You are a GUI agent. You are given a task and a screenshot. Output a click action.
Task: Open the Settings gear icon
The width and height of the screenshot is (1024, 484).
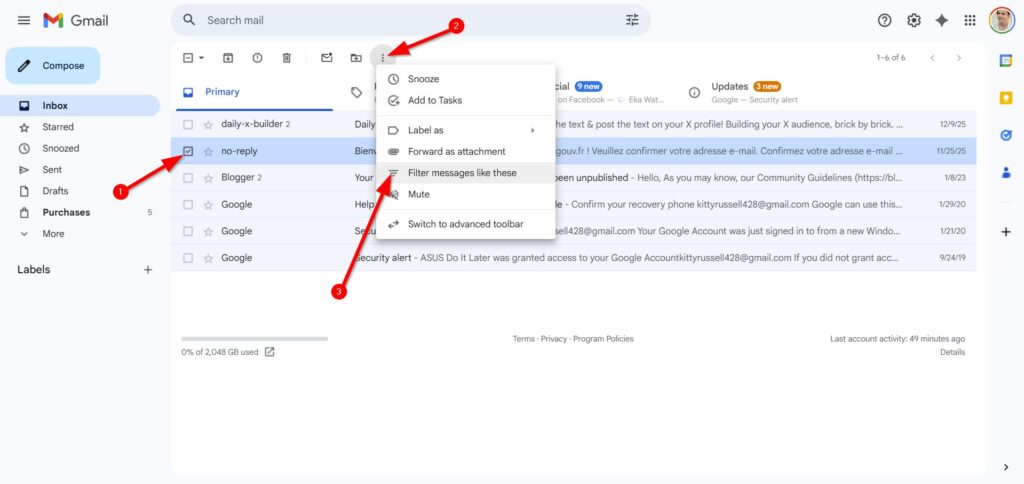pyautogui.click(x=914, y=20)
